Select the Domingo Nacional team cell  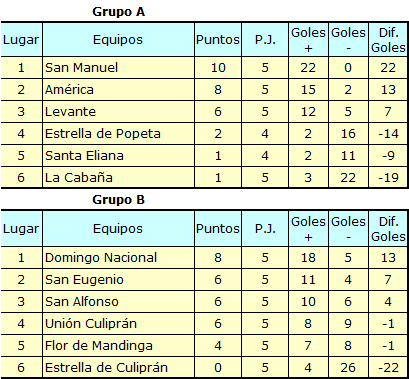tap(118, 258)
